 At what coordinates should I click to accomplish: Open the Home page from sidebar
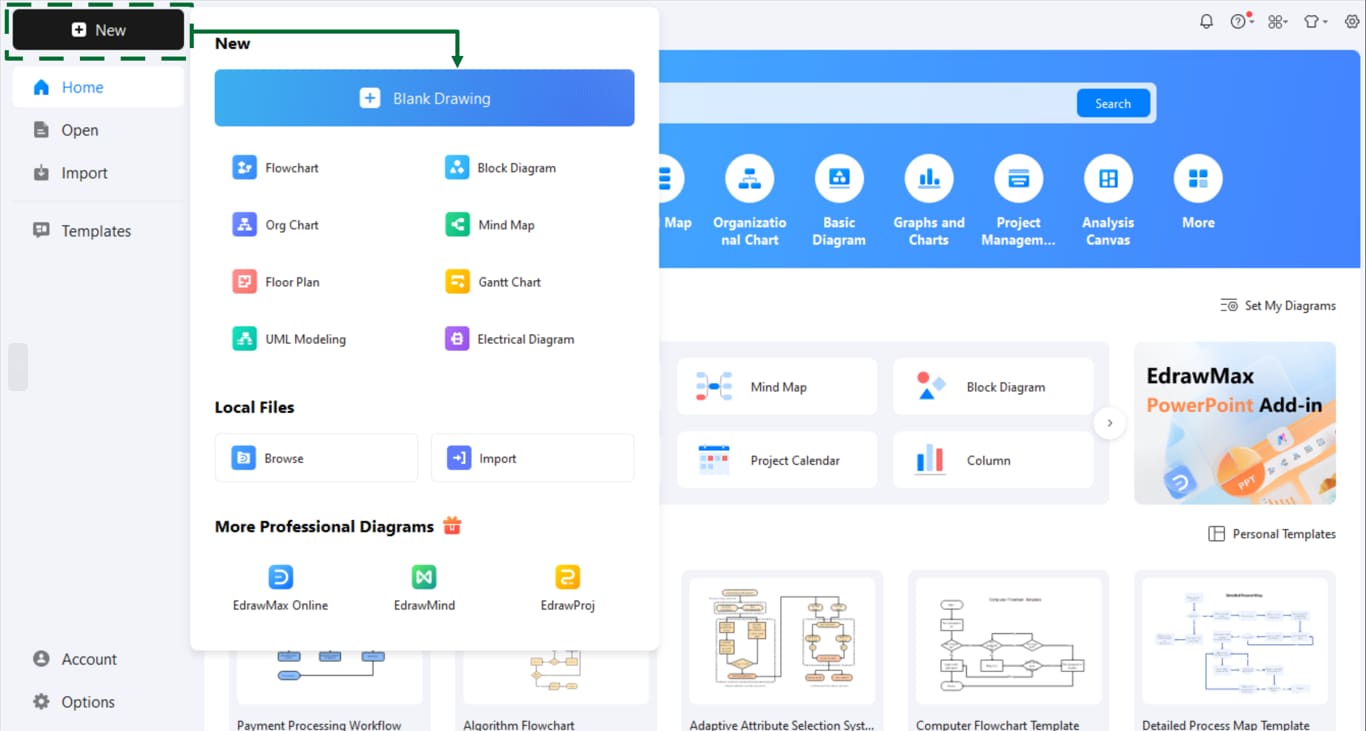[98, 87]
